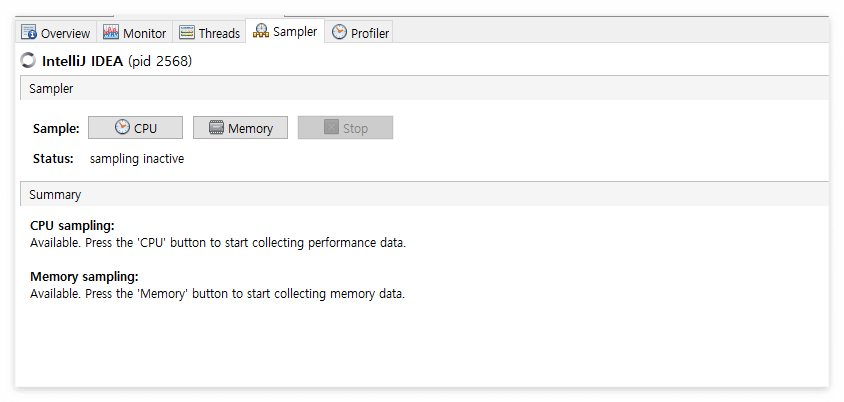Click the X icon on the Stop button
This screenshot has height=402, width=844.
[332, 128]
